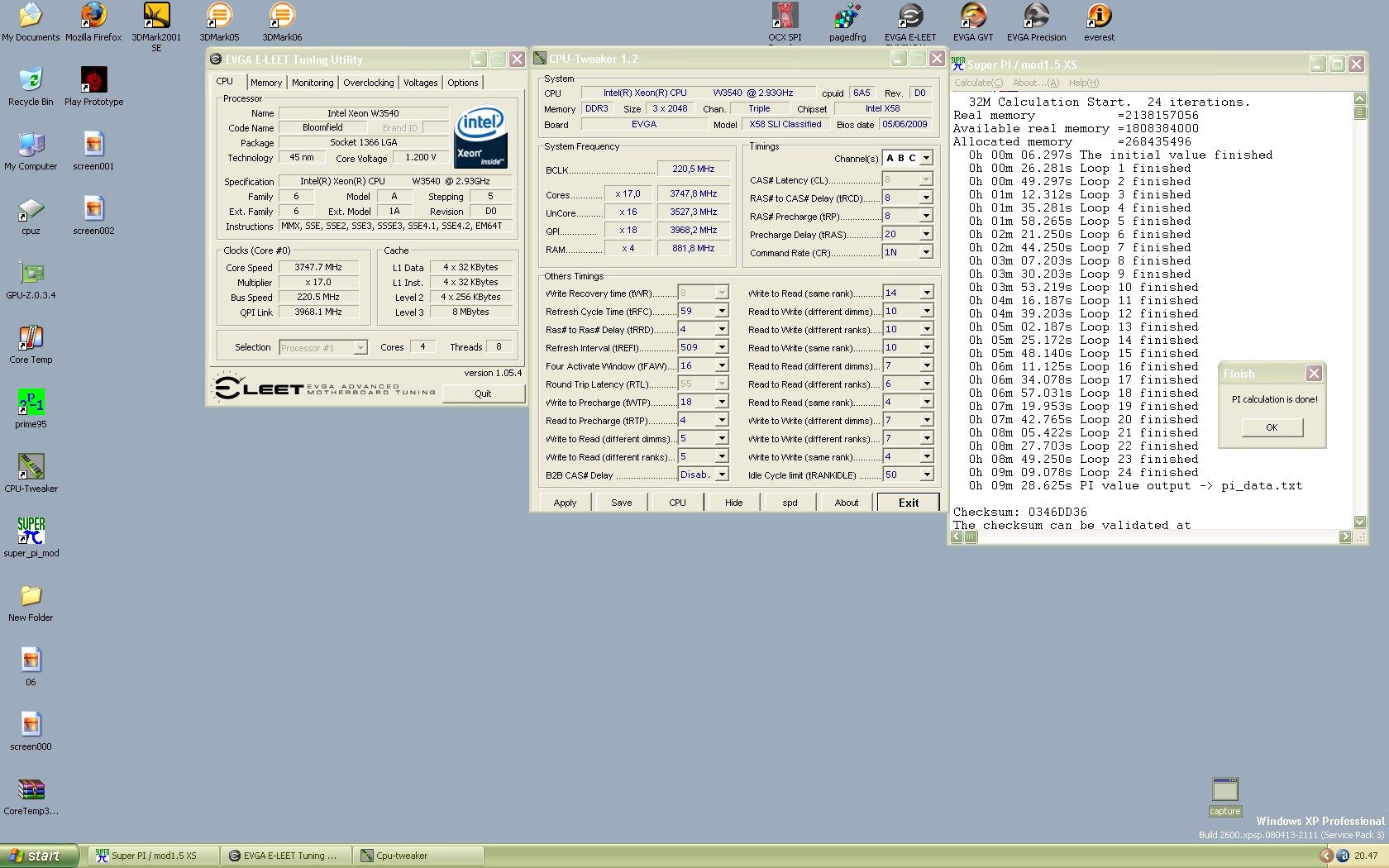Open Play Prototype desktop icon
1389x868 pixels.
tap(93, 86)
